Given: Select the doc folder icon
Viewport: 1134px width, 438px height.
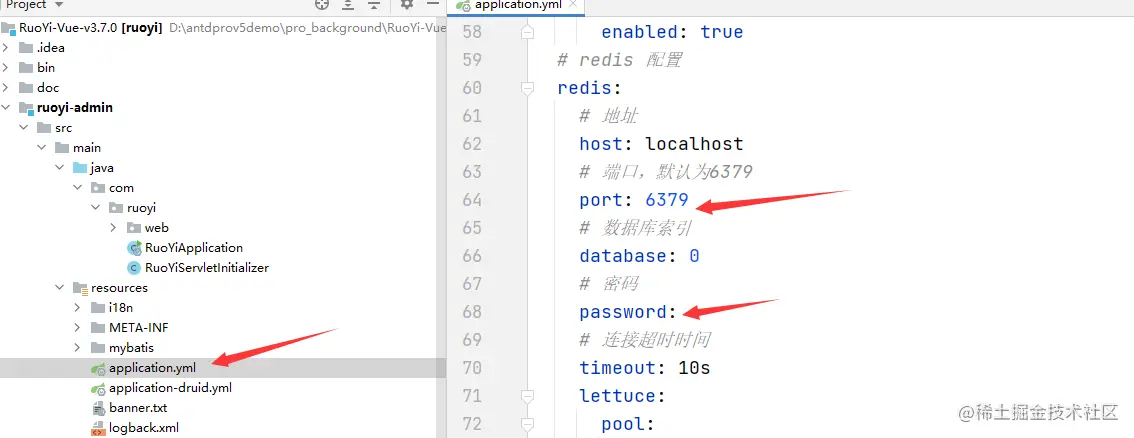Looking at the screenshot, I should [x=26, y=88].
